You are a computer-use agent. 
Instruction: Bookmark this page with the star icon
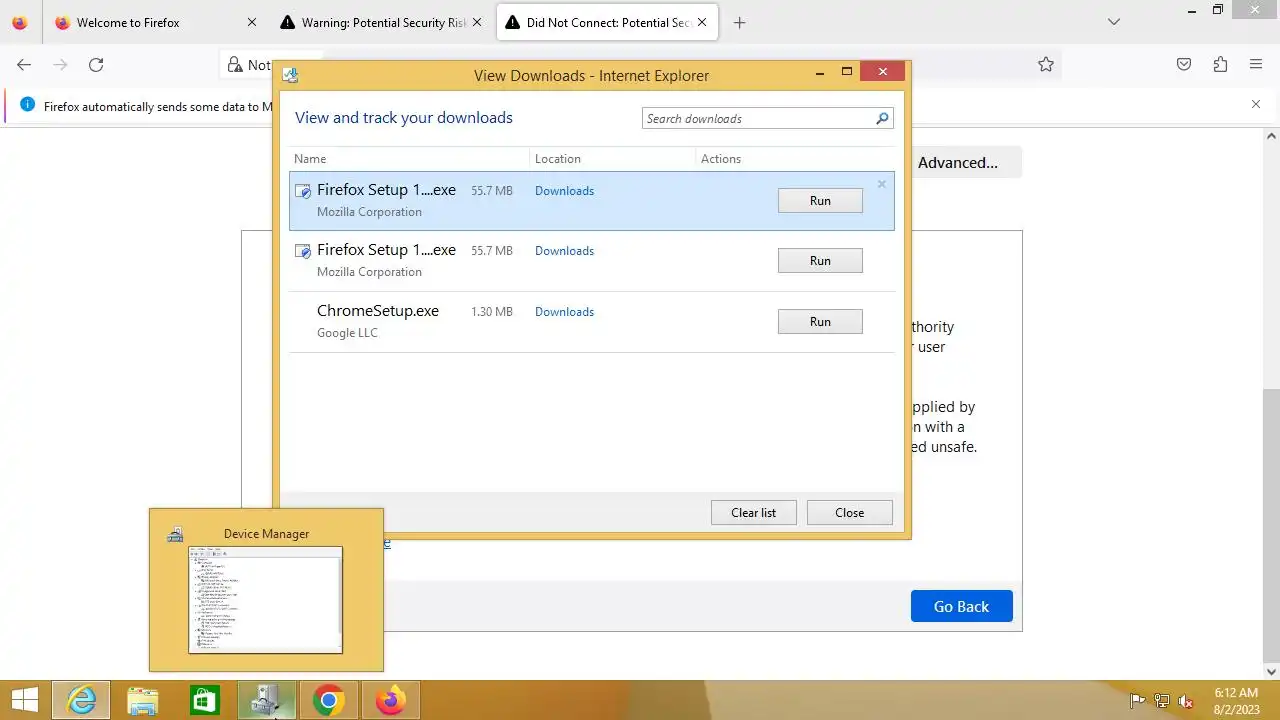click(x=1046, y=64)
